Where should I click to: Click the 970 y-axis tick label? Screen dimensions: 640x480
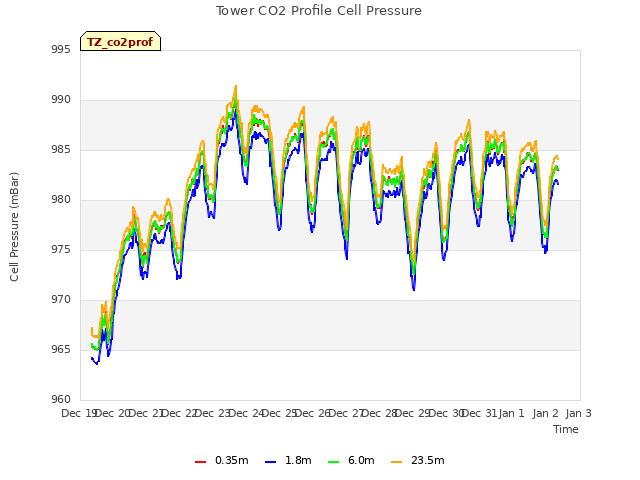point(61,300)
